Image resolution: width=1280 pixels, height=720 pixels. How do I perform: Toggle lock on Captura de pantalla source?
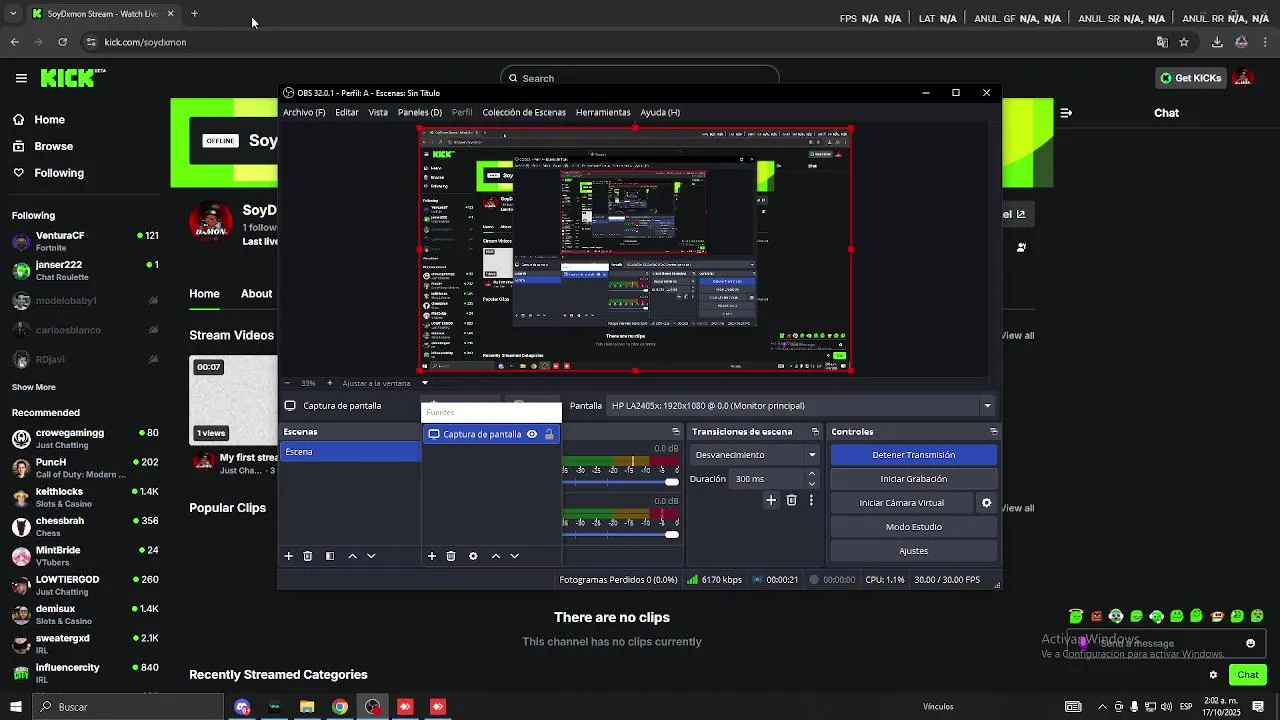[549, 434]
